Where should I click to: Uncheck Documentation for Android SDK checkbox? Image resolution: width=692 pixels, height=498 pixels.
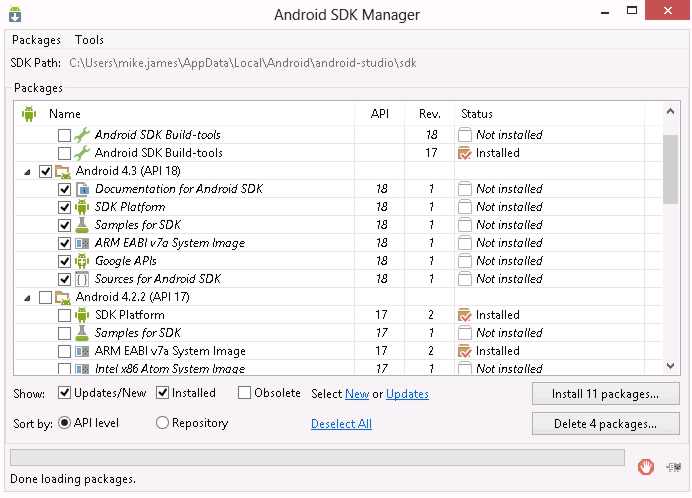(64, 189)
